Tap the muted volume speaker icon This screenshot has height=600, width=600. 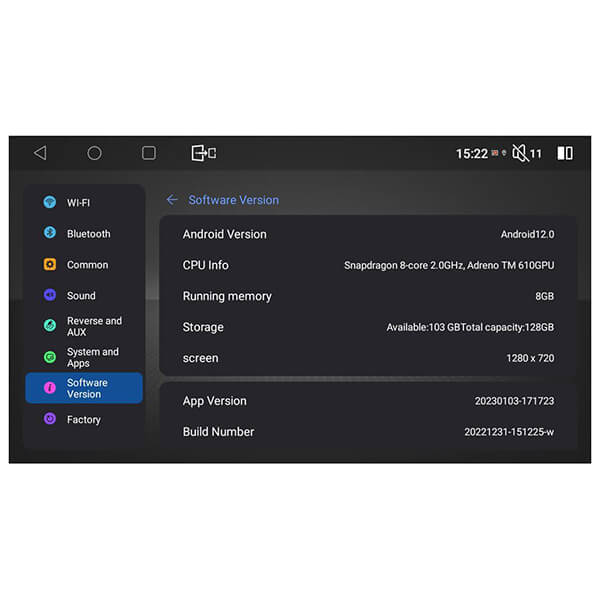click(519, 153)
